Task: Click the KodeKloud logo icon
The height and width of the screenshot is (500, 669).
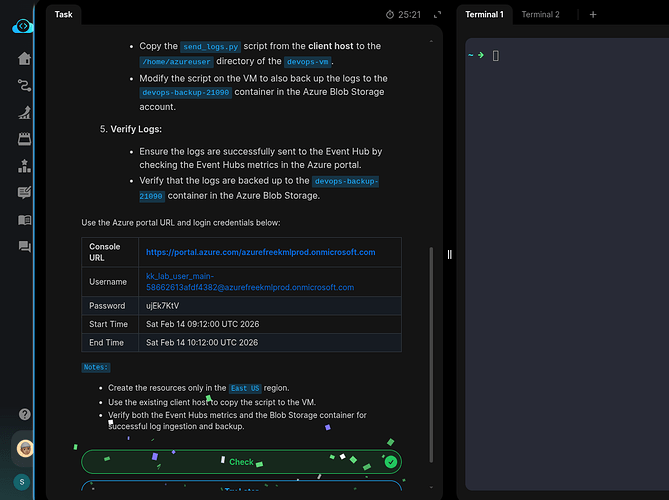Action: pos(22,24)
